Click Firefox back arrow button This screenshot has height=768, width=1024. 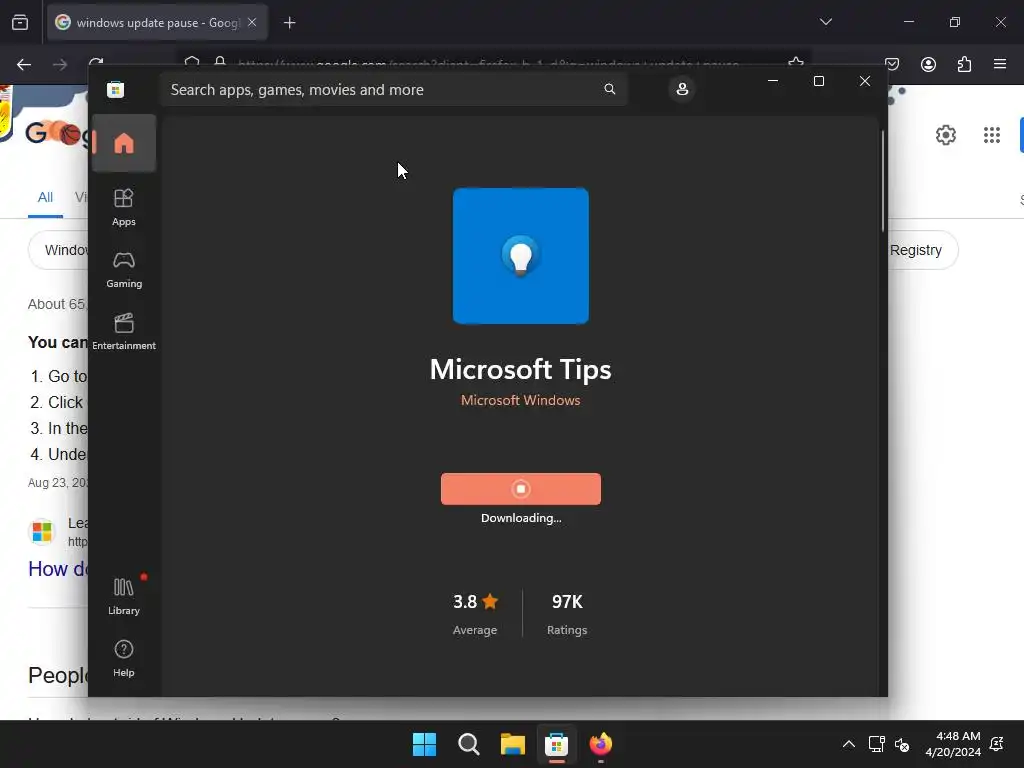coord(24,64)
